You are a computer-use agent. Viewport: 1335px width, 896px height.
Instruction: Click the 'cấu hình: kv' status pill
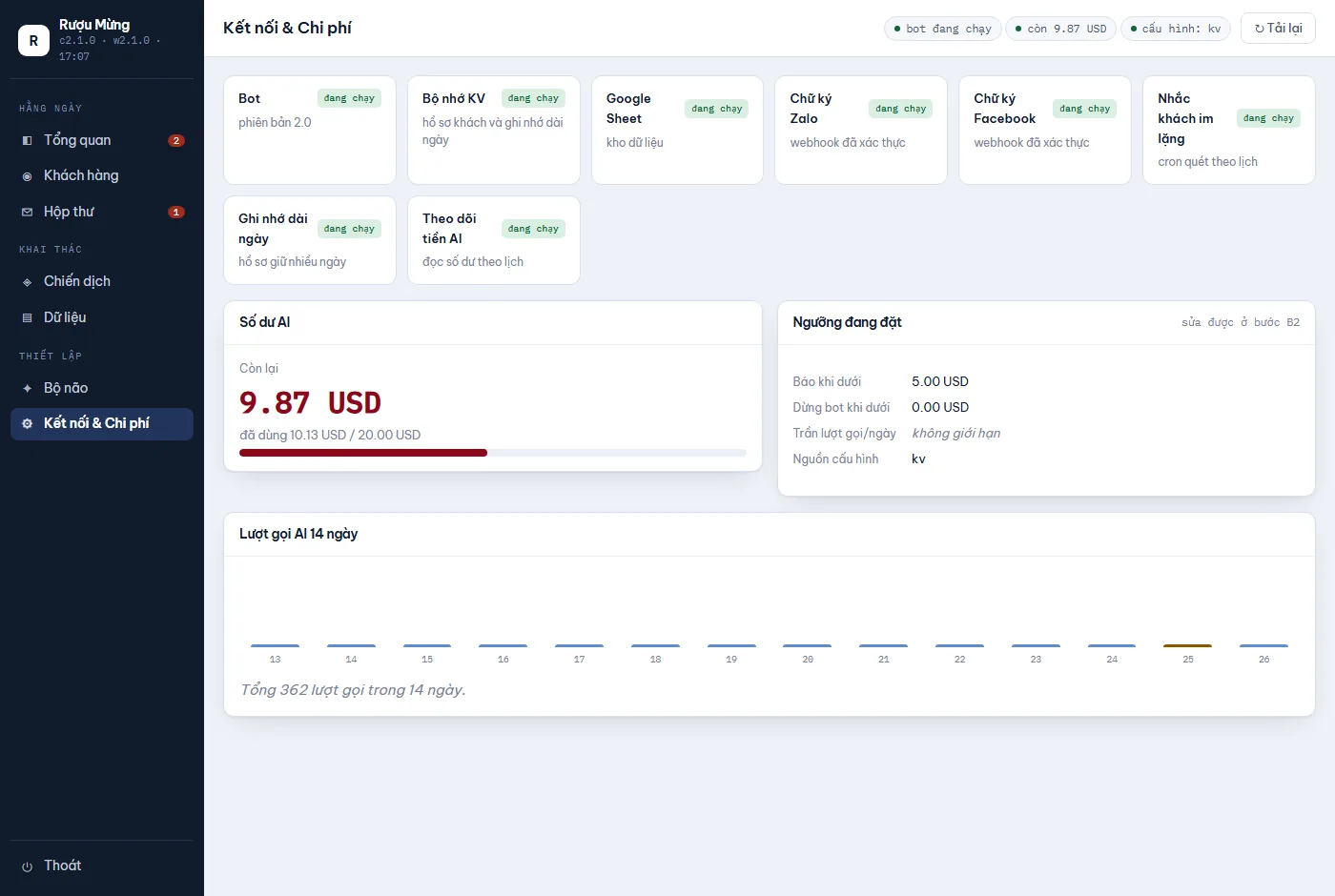point(1176,29)
